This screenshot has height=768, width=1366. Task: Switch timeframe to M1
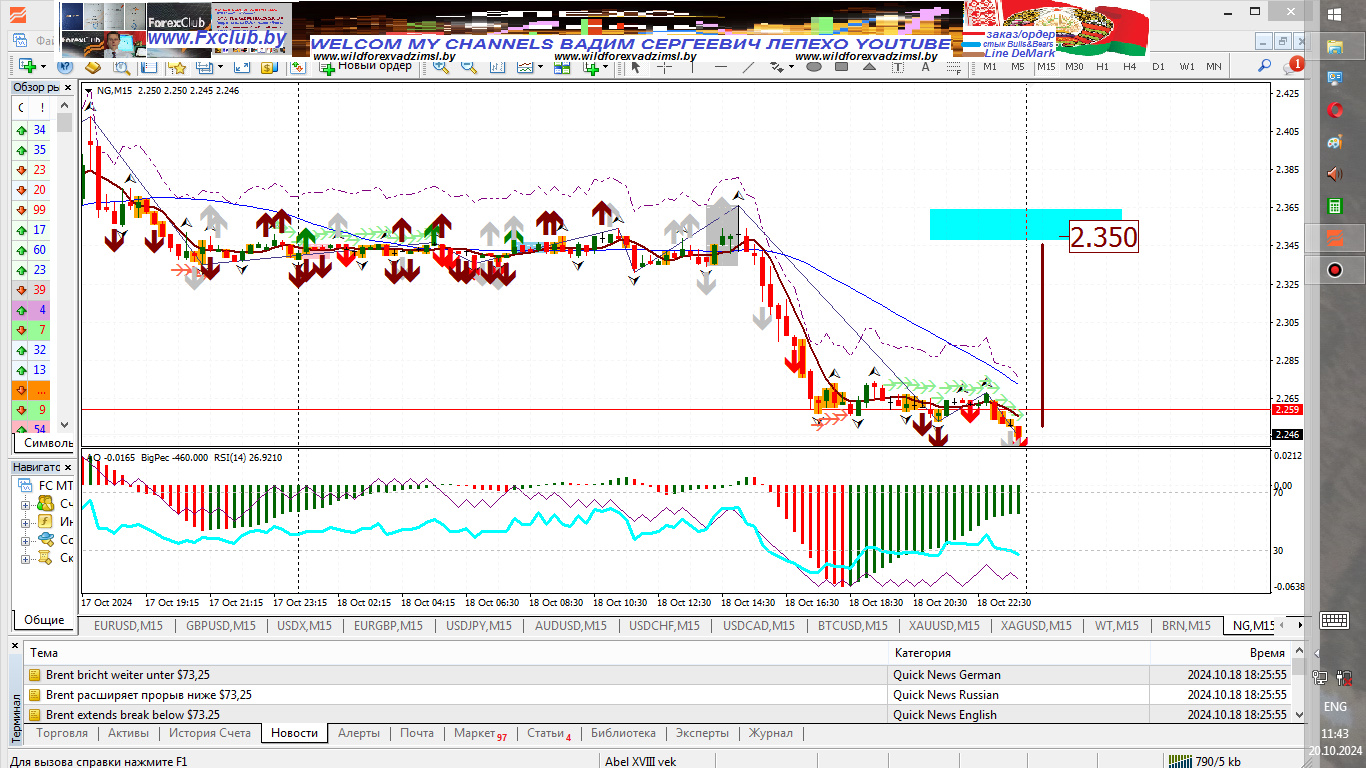(x=990, y=66)
